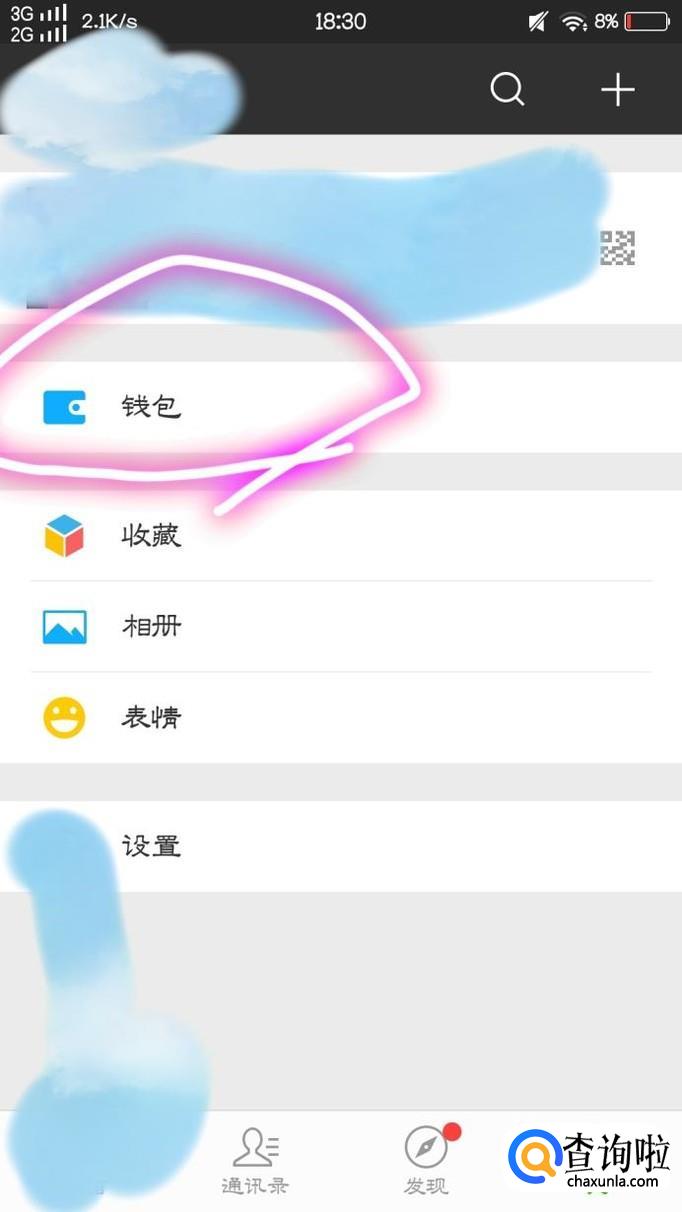Open the 钱包 text entry
Screen dimensions: 682x1212
(151, 407)
